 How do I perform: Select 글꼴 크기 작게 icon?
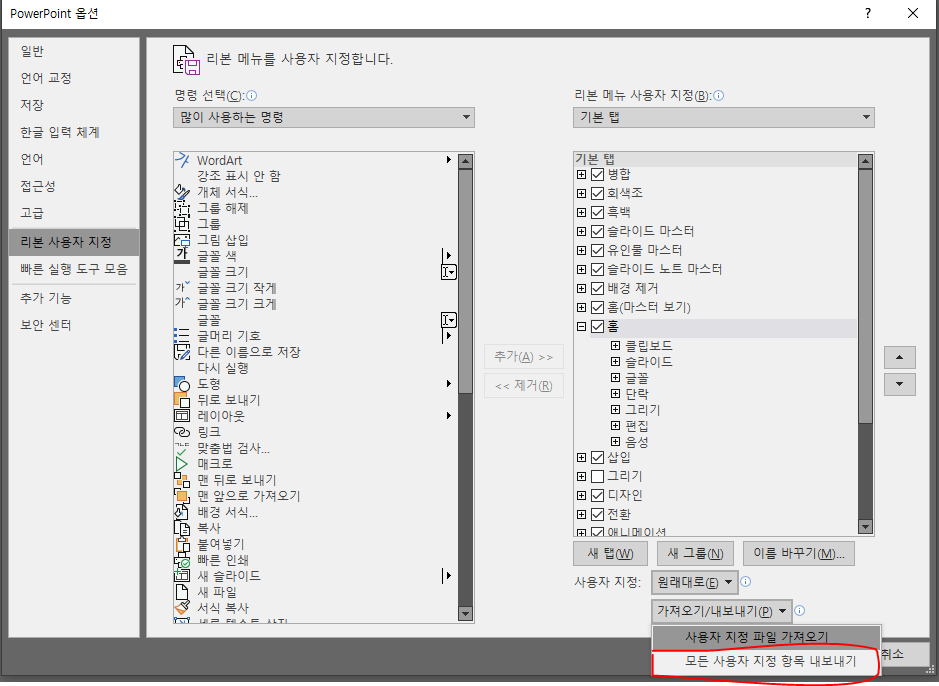click(182, 288)
